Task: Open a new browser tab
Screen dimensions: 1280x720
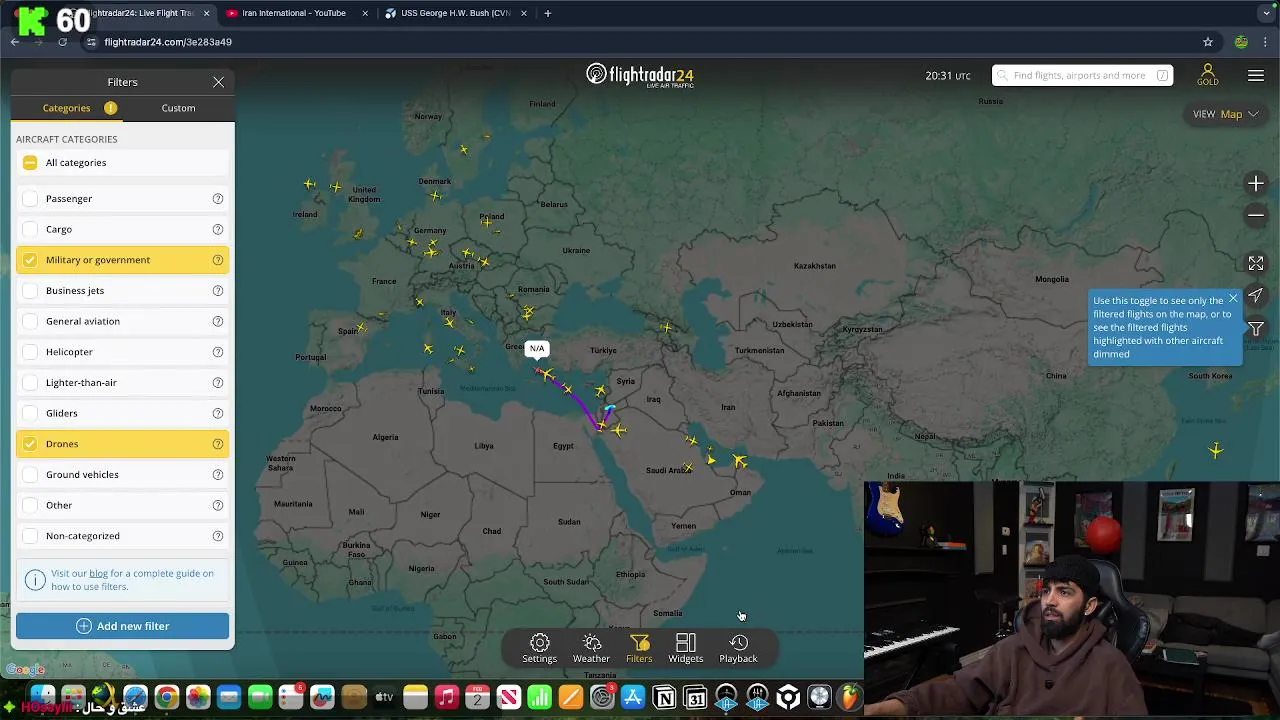Action: (x=547, y=13)
